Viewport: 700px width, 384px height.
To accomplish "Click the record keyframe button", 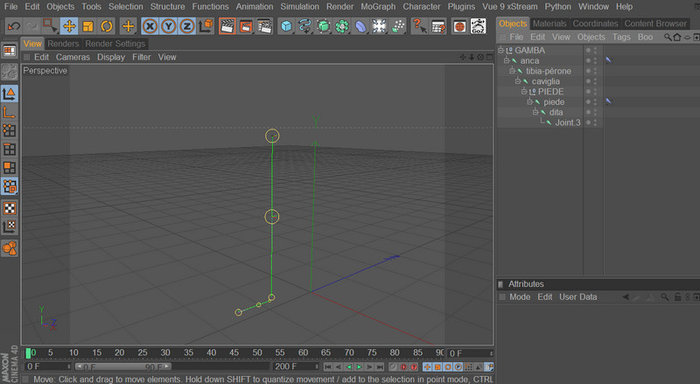I will [x=404, y=367].
